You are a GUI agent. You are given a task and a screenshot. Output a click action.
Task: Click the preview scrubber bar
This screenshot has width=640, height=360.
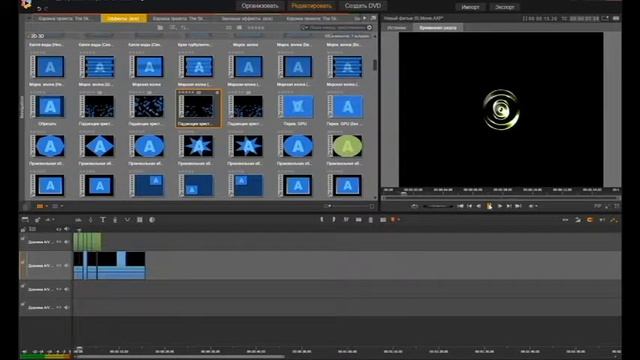(x=501, y=198)
